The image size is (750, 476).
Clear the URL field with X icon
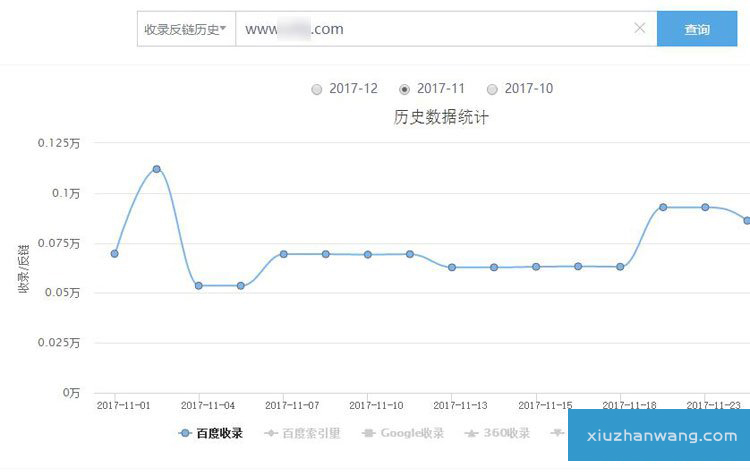[640, 28]
